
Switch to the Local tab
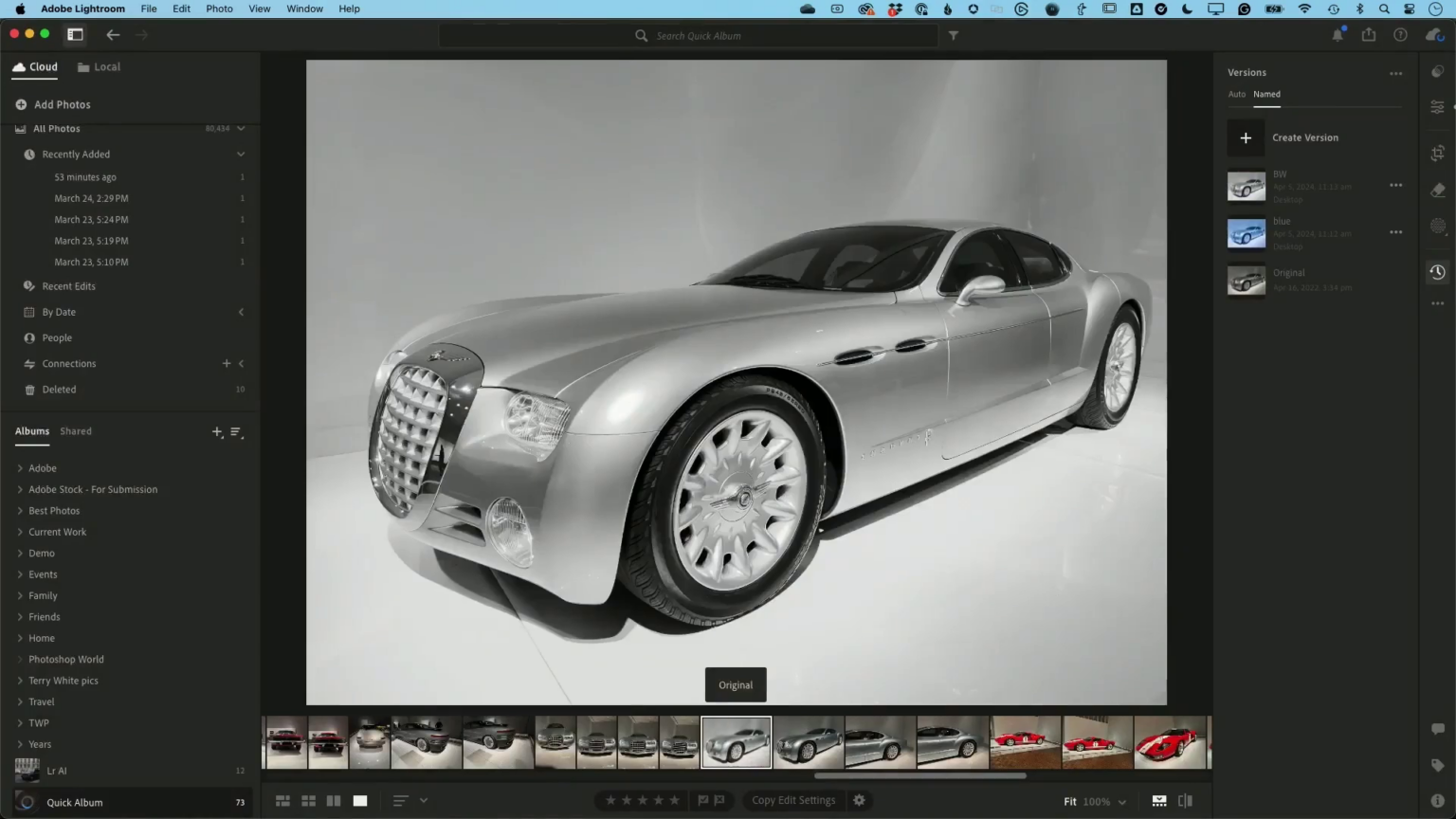coord(99,66)
